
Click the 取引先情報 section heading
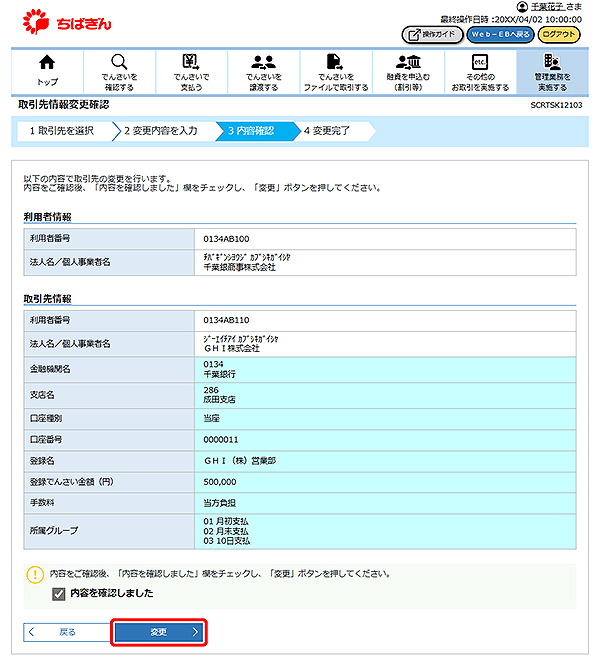pyautogui.click(x=48, y=299)
